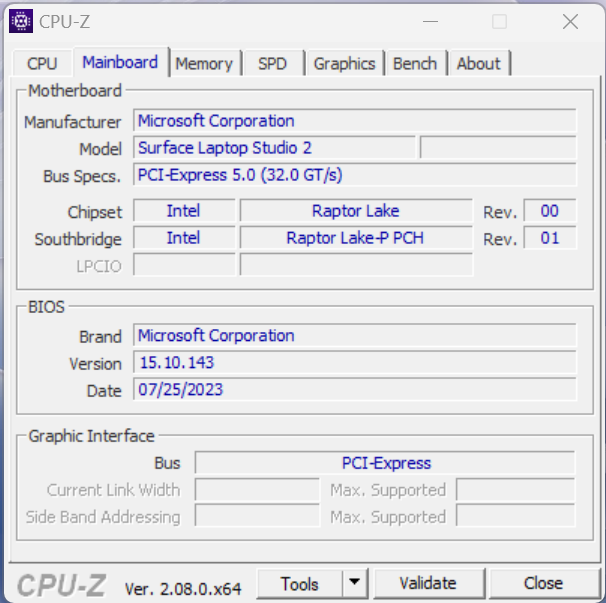
Task: Click the BIOS Brand Microsoft Corporation field
Action: (x=354, y=336)
